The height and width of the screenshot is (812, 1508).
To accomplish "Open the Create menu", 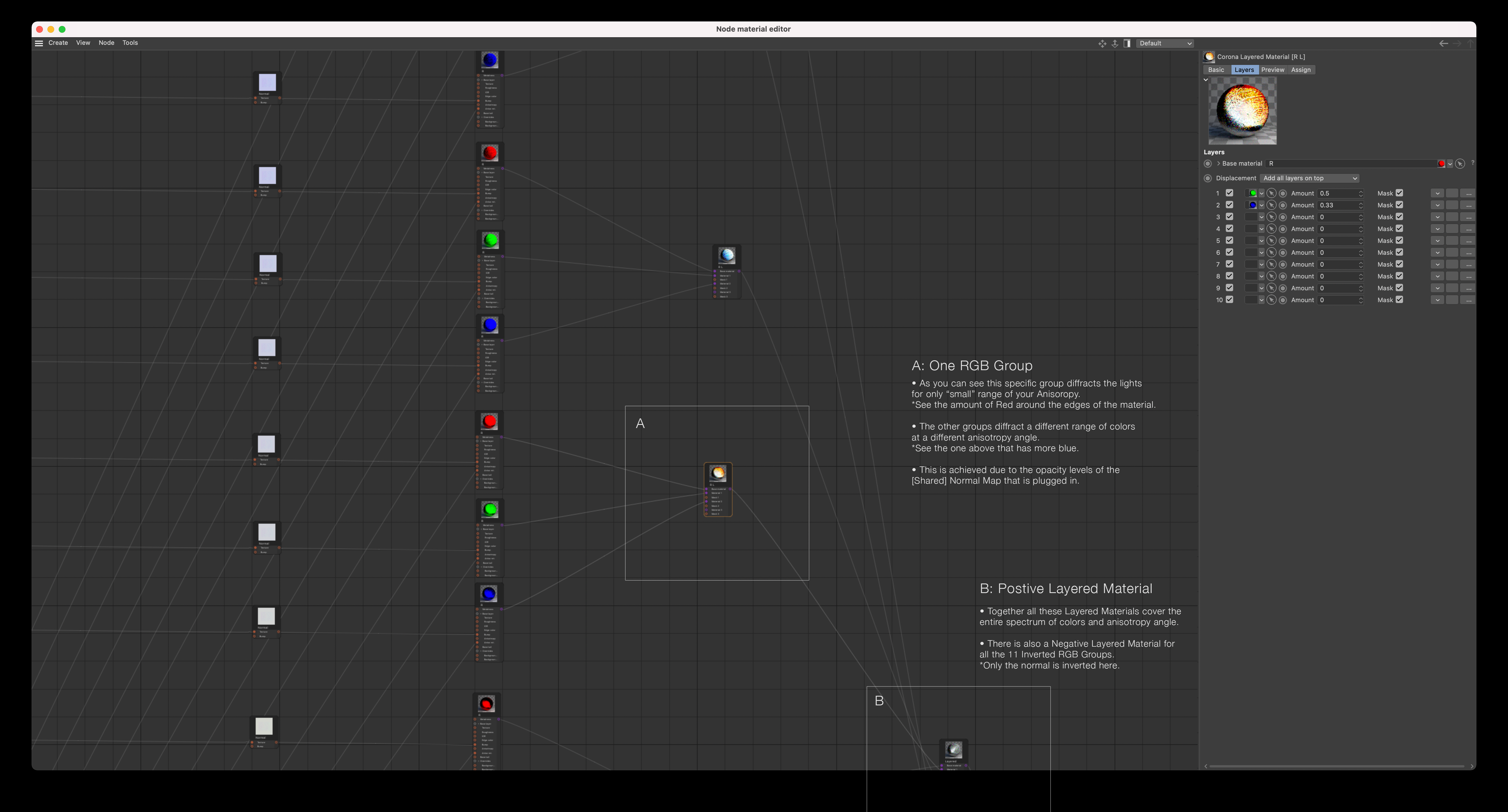I will pos(58,43).
